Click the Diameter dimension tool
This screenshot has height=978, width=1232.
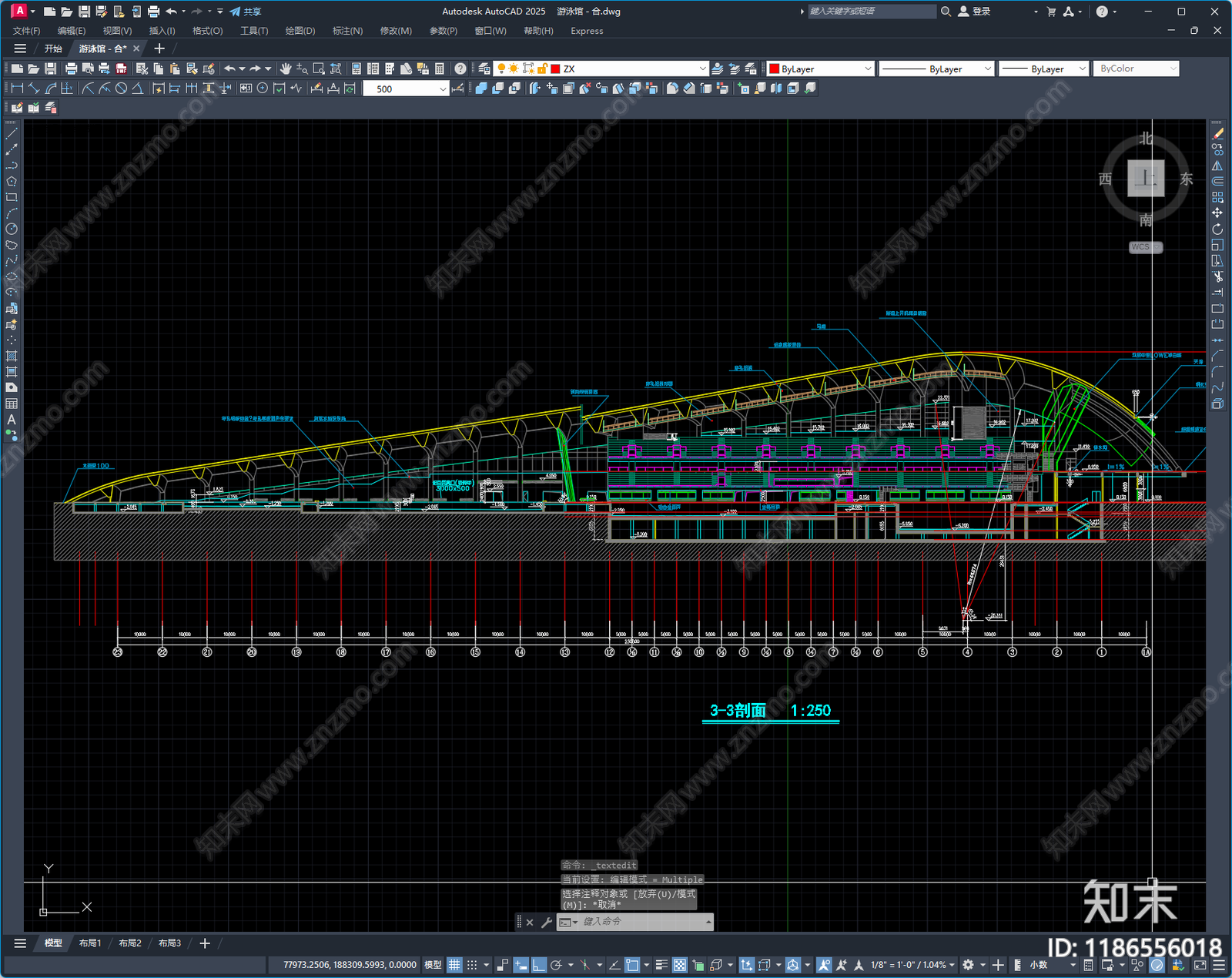(x=121, y=89)
